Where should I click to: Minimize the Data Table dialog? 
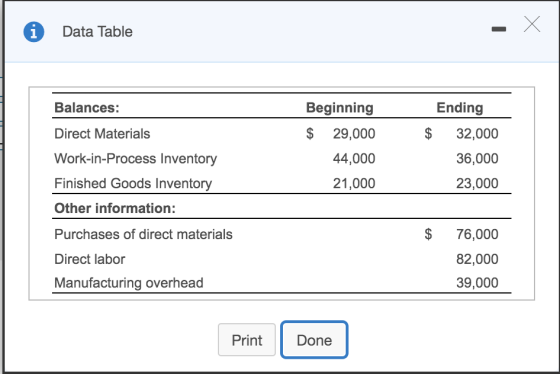pos(499,29)
